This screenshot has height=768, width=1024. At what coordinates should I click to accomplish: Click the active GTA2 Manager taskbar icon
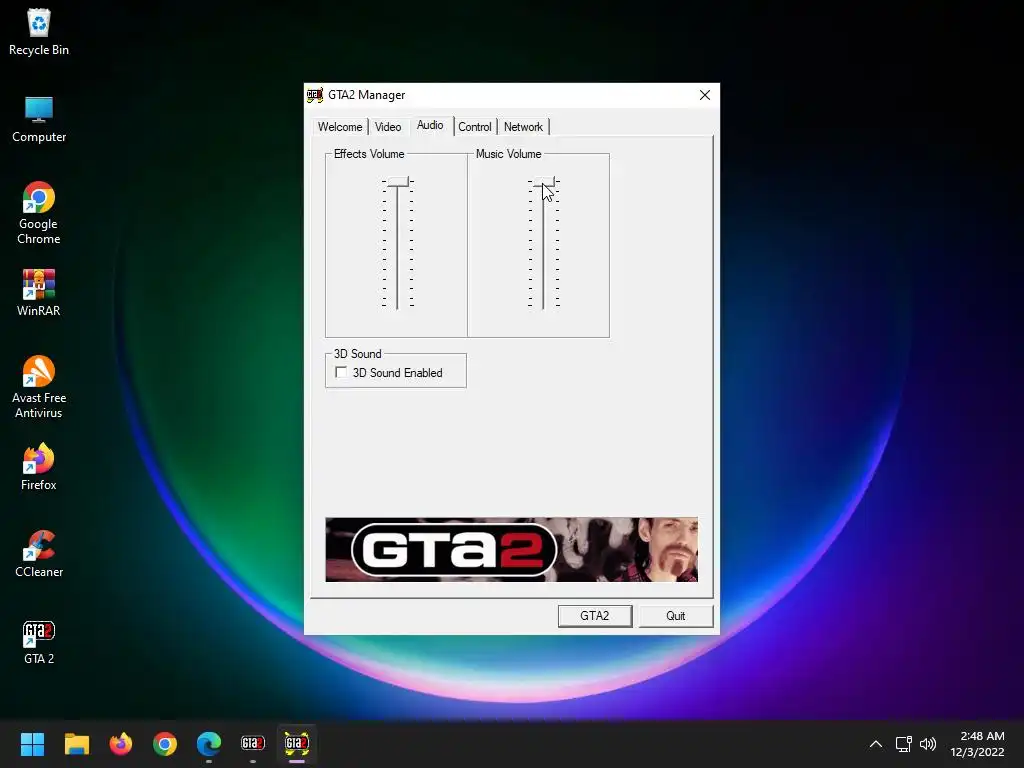[x=296, y=744]
